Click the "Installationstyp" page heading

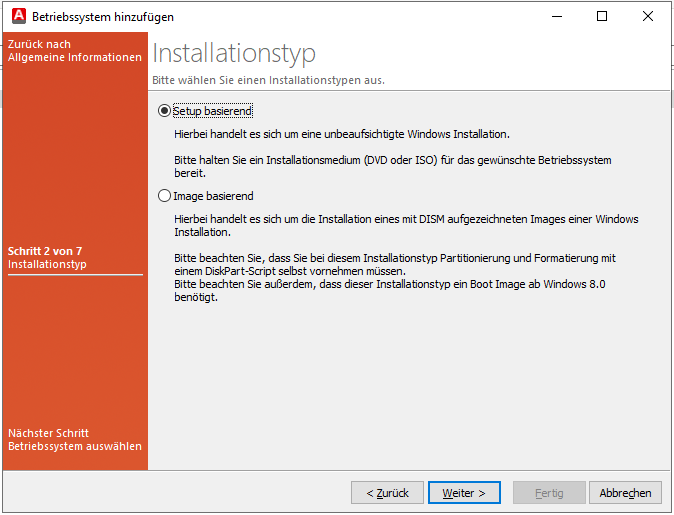(234, 53)
